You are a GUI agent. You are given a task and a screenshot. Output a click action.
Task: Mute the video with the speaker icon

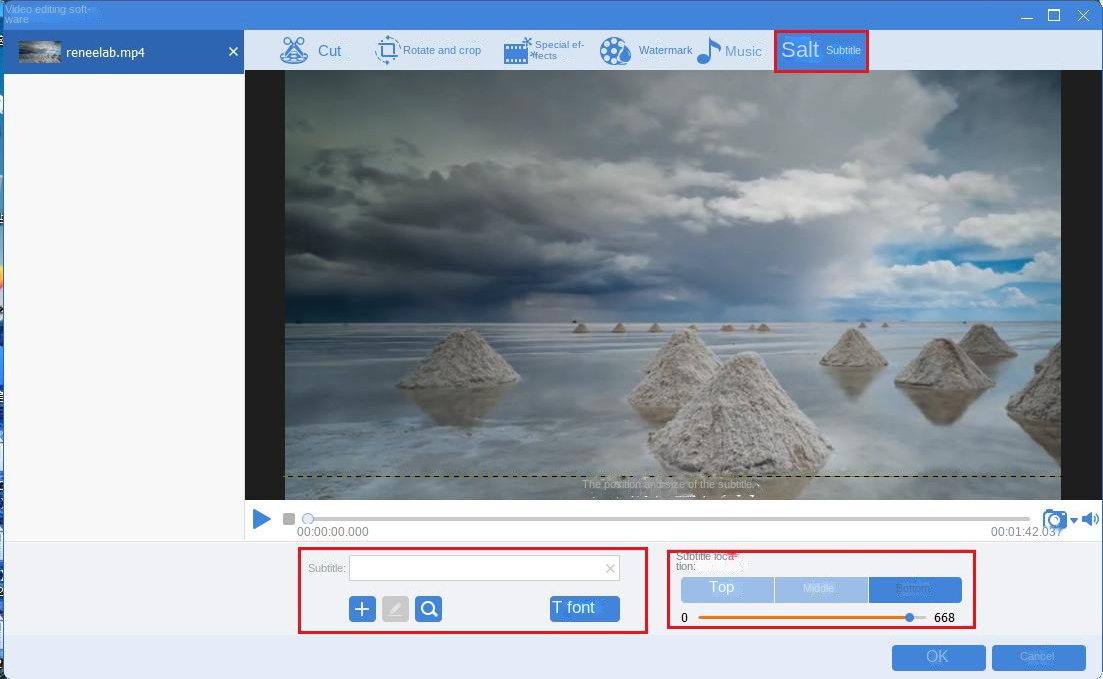(1090, 519)
